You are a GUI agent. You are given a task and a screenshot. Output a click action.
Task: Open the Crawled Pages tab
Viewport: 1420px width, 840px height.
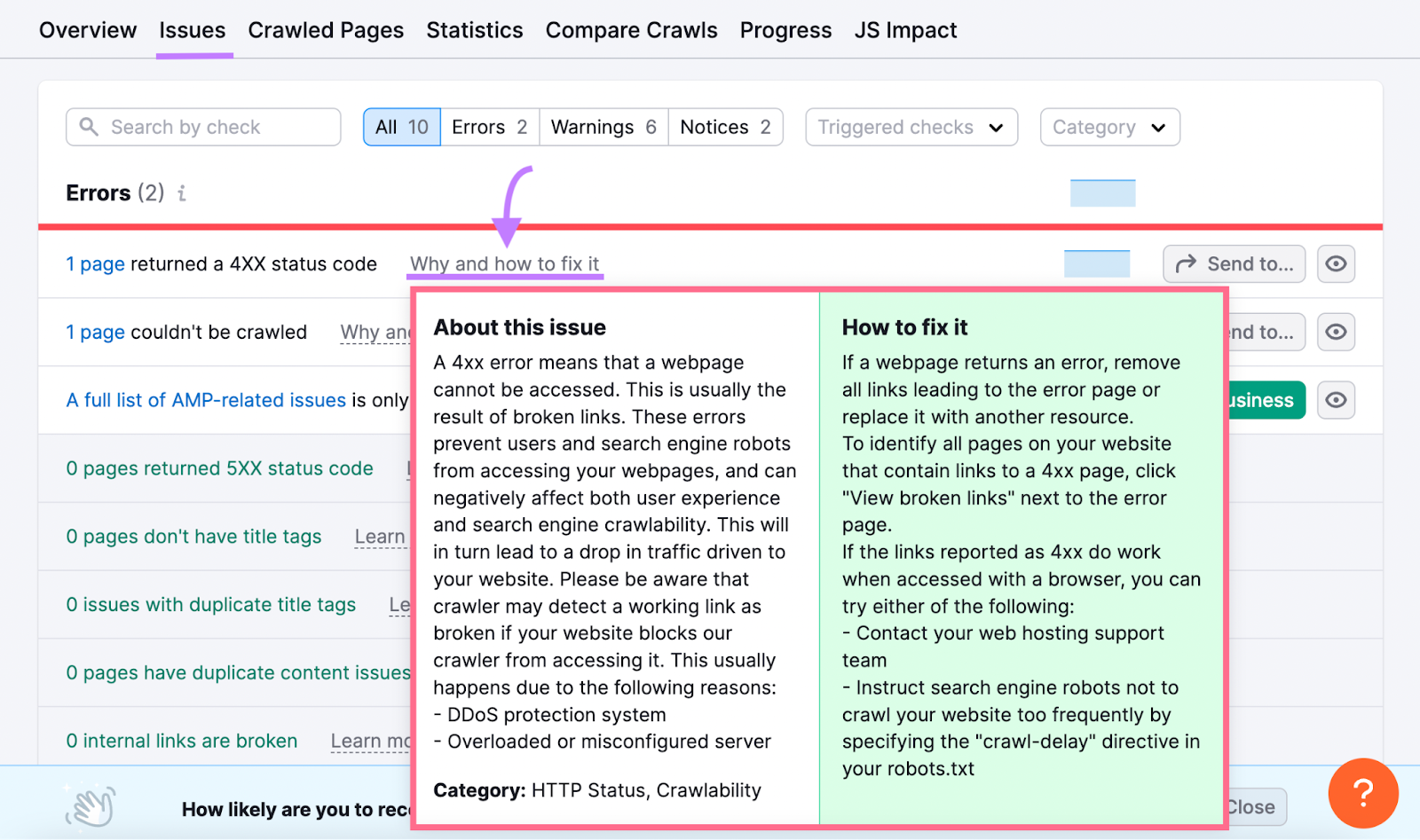[326, 30]
